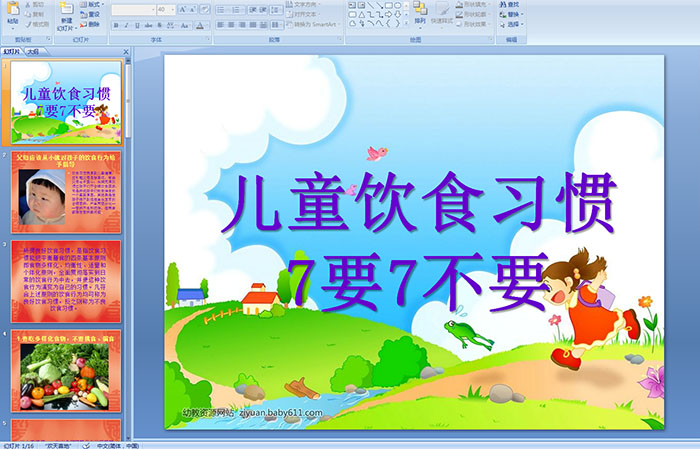Click the Delete (删除) slide icon

coord(84,24)
